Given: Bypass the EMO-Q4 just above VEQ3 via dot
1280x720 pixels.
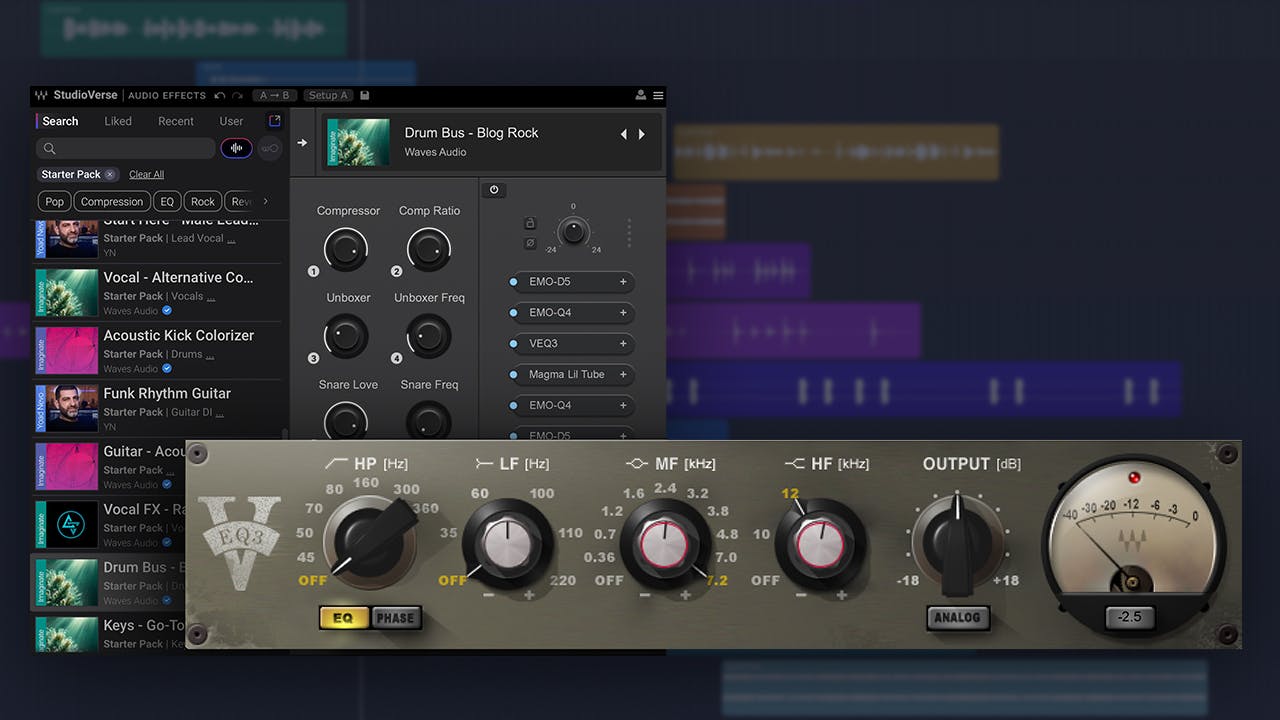Looking at the screenshot, I should coord(514,313).
